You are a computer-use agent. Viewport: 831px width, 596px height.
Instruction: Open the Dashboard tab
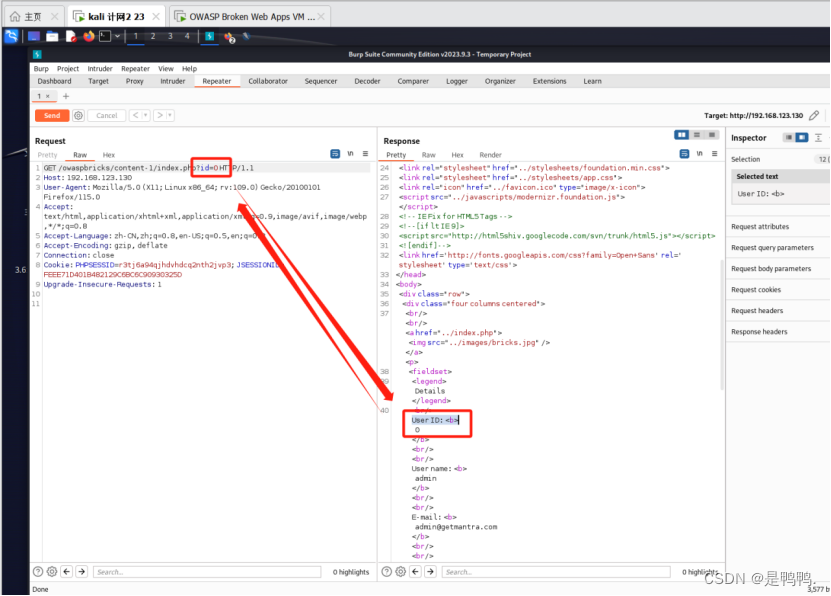(54, 81)
